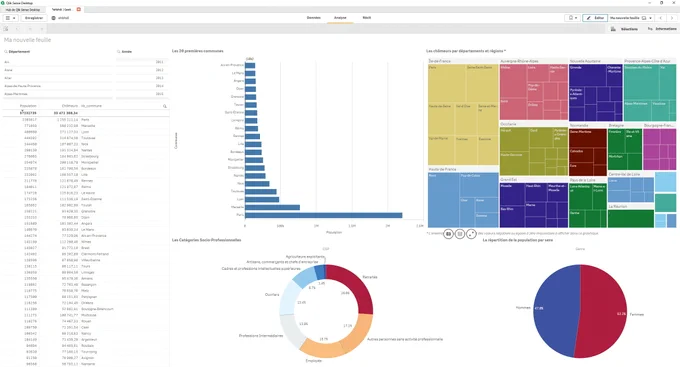Click the middle round treemap toolbar icon
680x367 pixels.
click(460, 234)
